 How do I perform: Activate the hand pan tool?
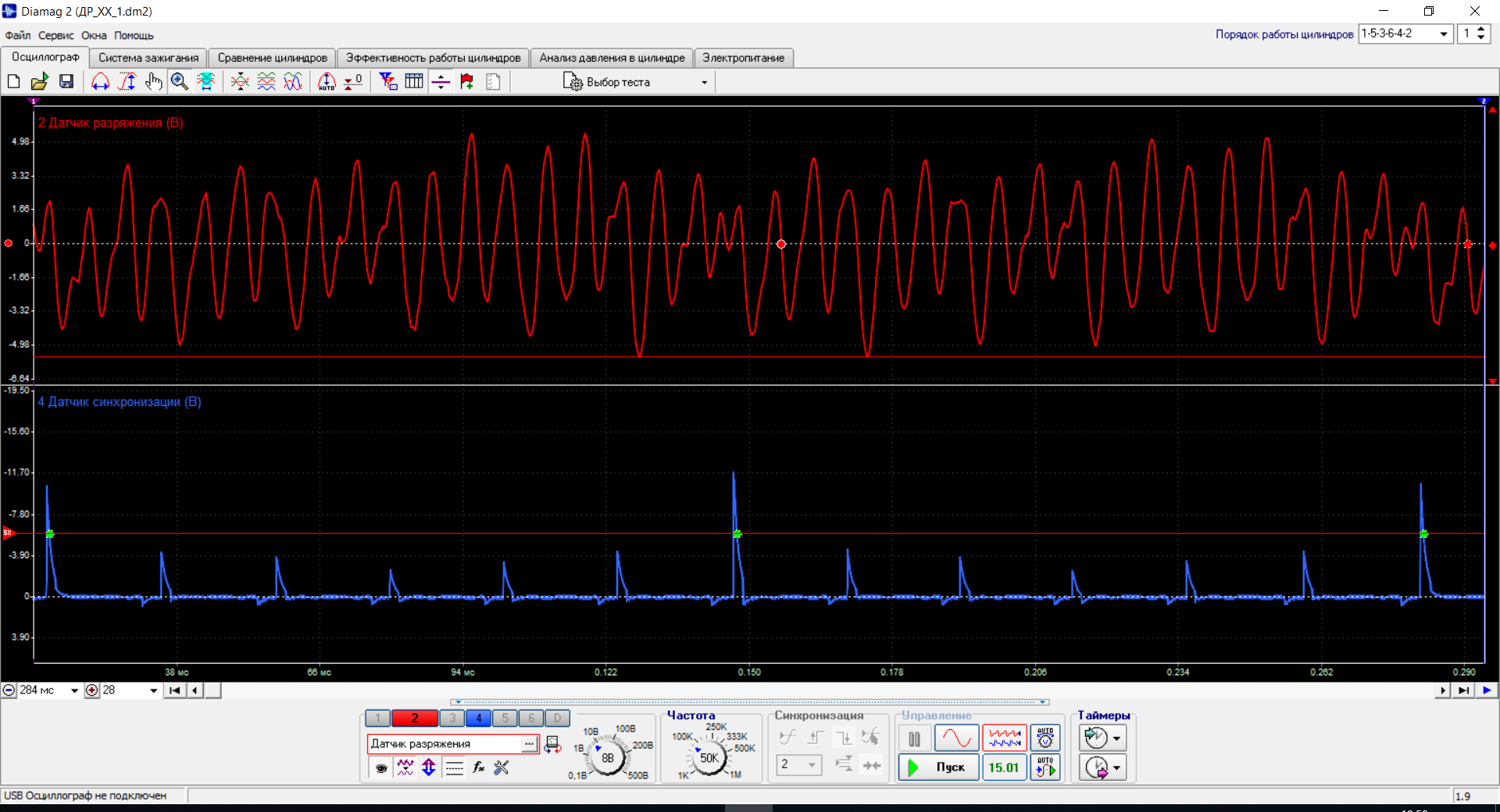tap(154, 81)
